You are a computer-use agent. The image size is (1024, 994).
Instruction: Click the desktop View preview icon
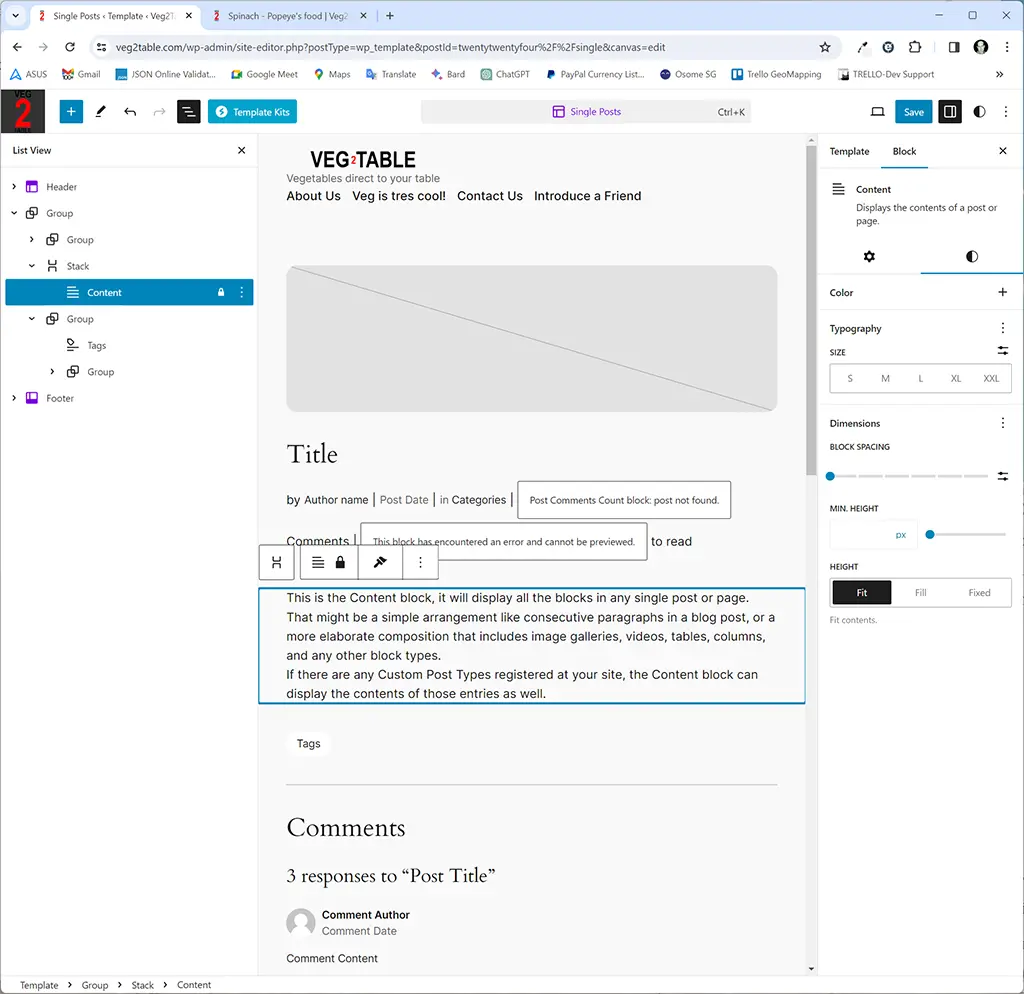[877, 112]
